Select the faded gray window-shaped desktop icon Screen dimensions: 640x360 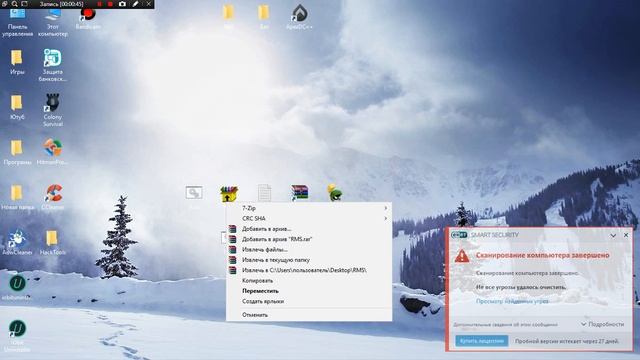click(194, 193)
